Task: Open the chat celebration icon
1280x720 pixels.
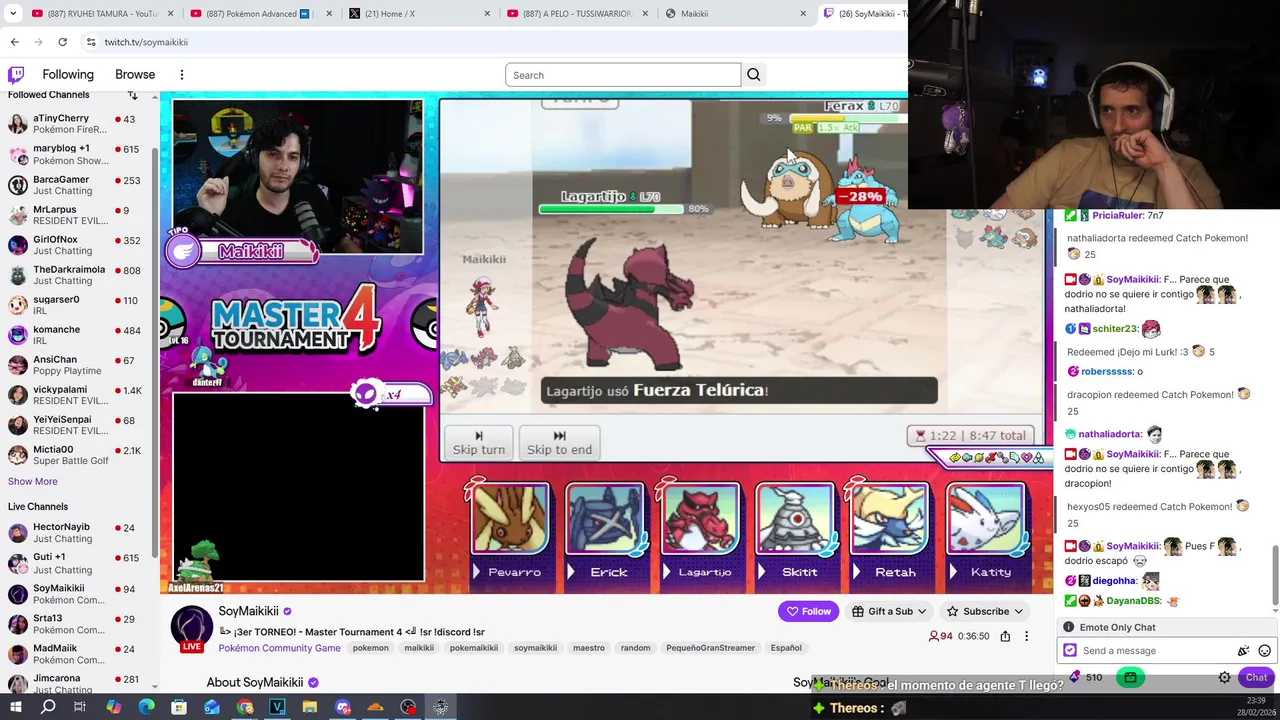Action: point(1244,651)
